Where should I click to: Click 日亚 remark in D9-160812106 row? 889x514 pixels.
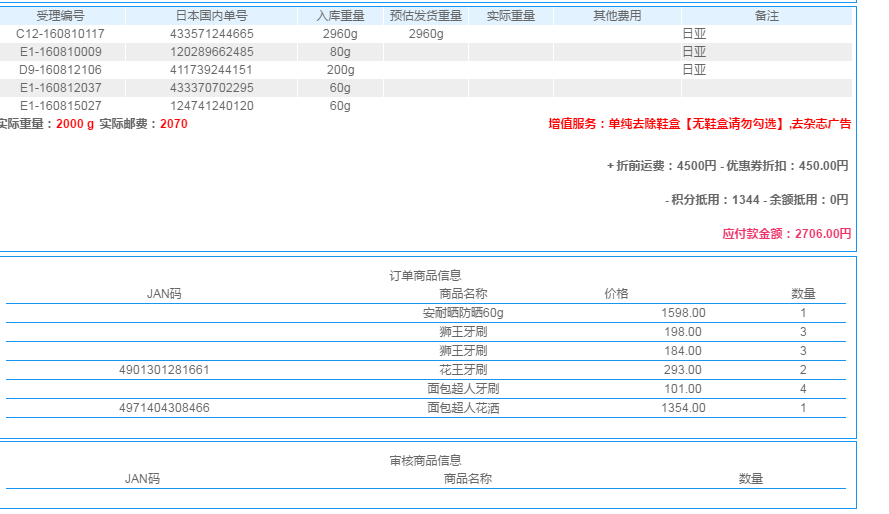click(695, 70)
